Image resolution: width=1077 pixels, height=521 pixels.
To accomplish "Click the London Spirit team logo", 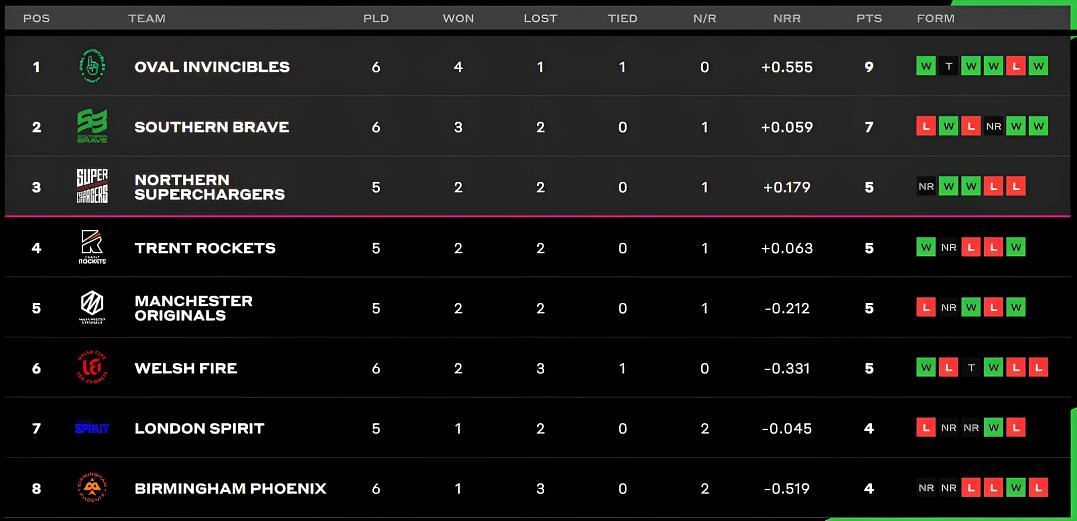I will (92, 428).
